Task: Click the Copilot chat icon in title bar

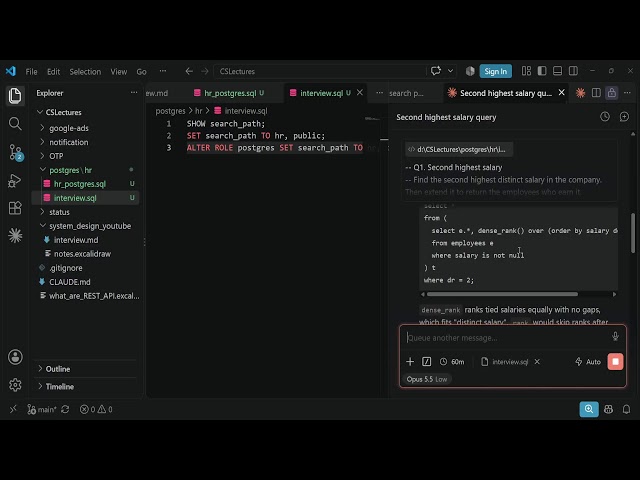Action: (x=436, y=71)
